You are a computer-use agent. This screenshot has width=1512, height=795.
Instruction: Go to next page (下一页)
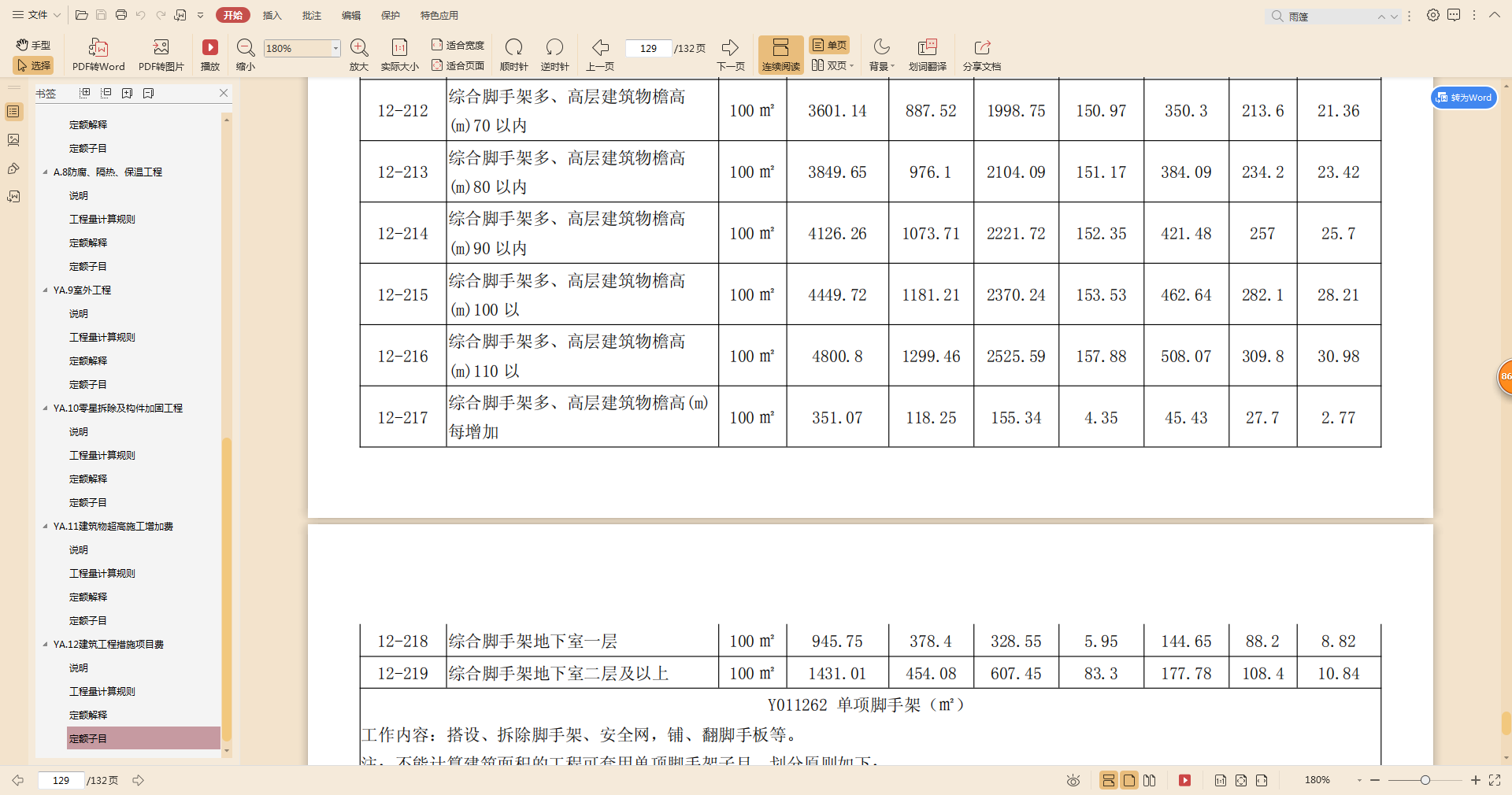[x=731, y=54]
